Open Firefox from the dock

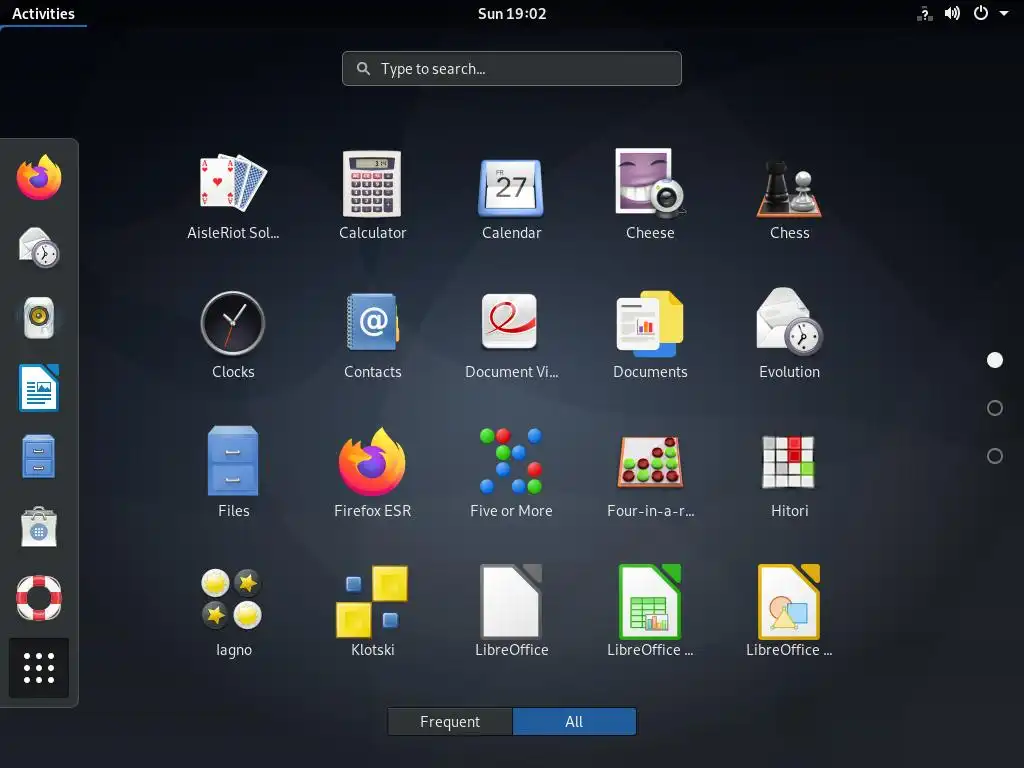click(39, 178)
